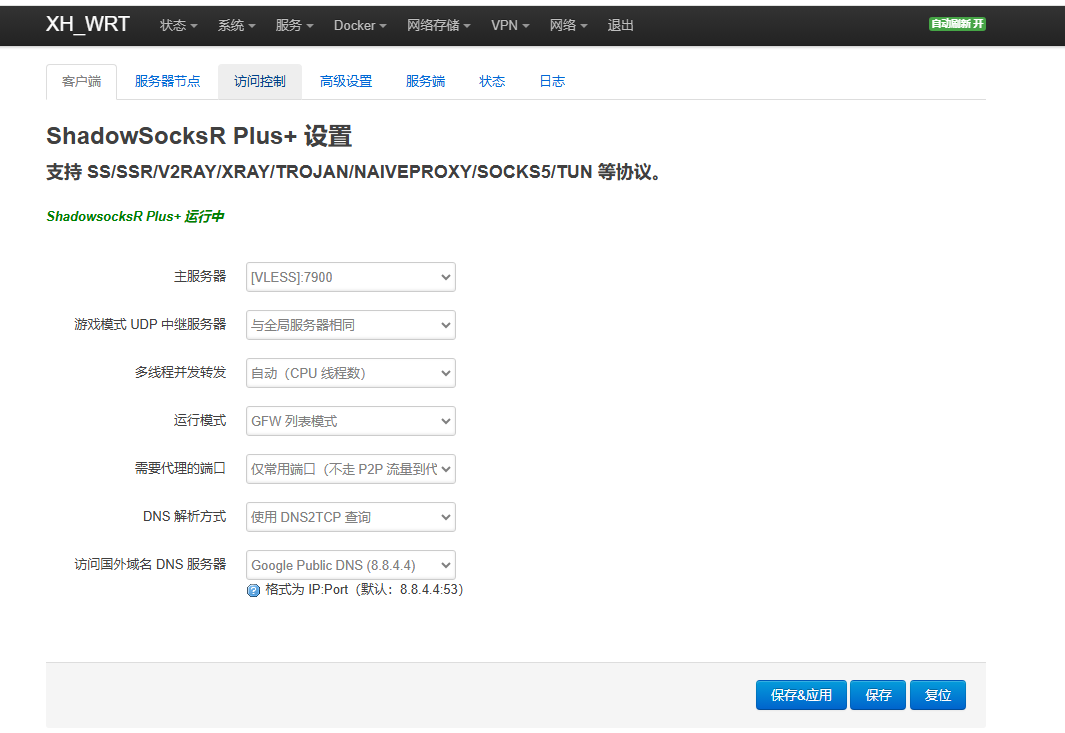Switch to the 服务器节点 tab
Screen dimensions: 1065x733
pyautogui.click(x=167, y=82)
